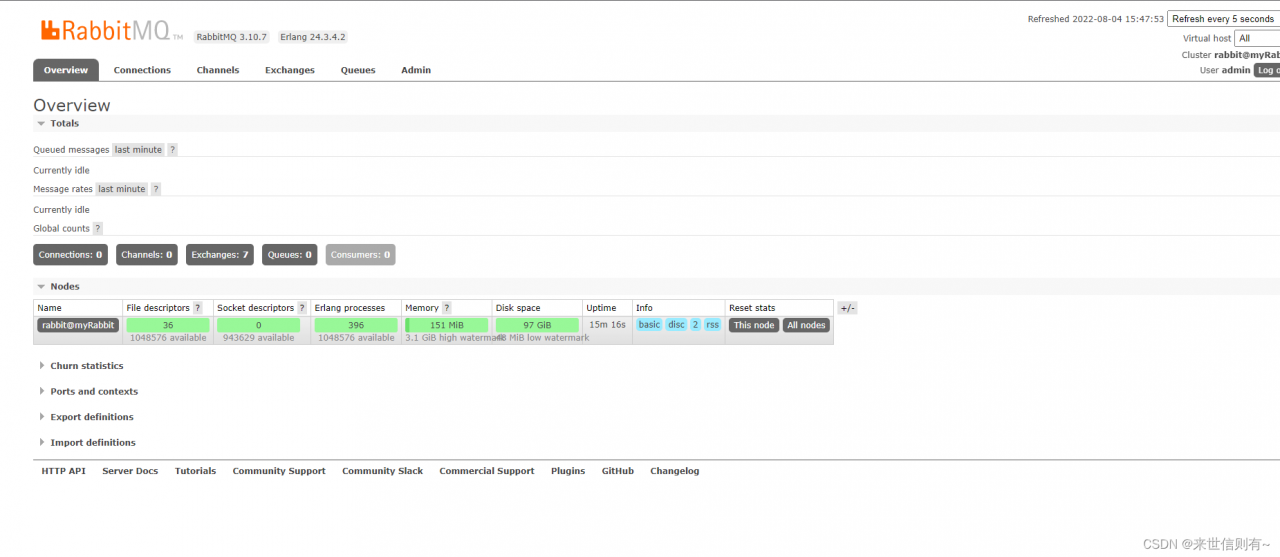1280x557 pixels.
Task: Open the Virtual host dropdown
Action: pos(1257,38)
